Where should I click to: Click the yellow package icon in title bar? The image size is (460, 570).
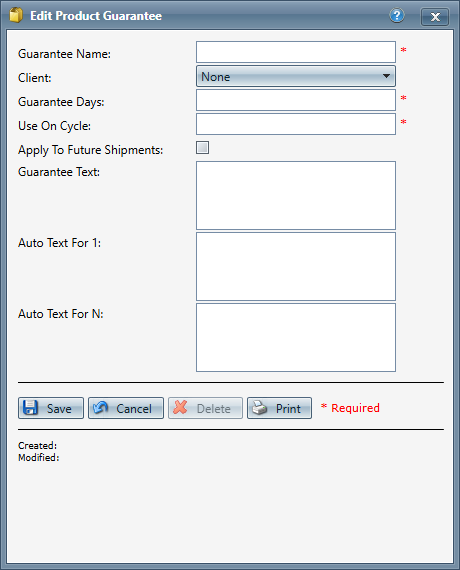16,15
